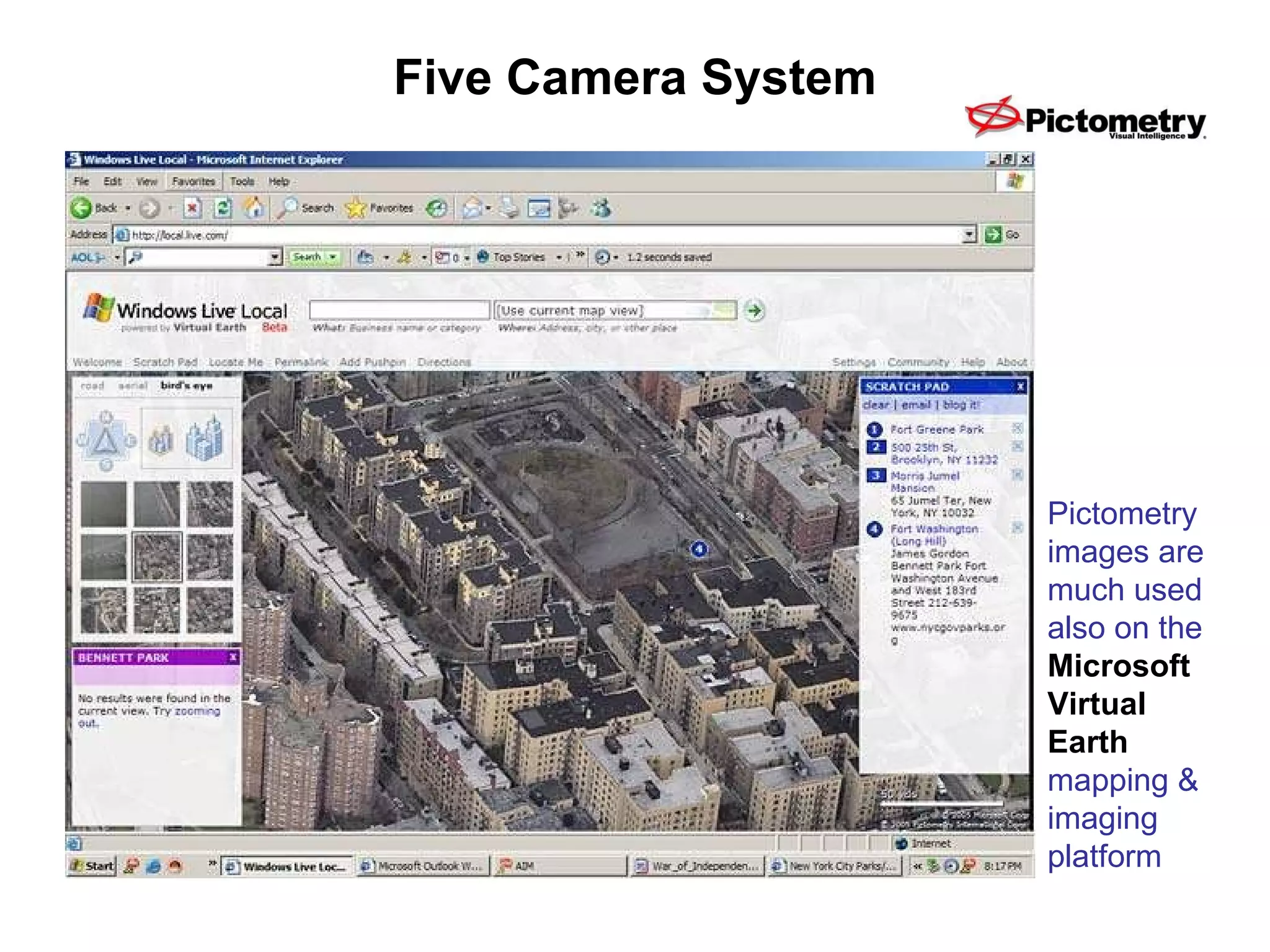This screenshot has height=952, width=1270.
Task: Click the IE Back arrow button
Action: (81, 208)
